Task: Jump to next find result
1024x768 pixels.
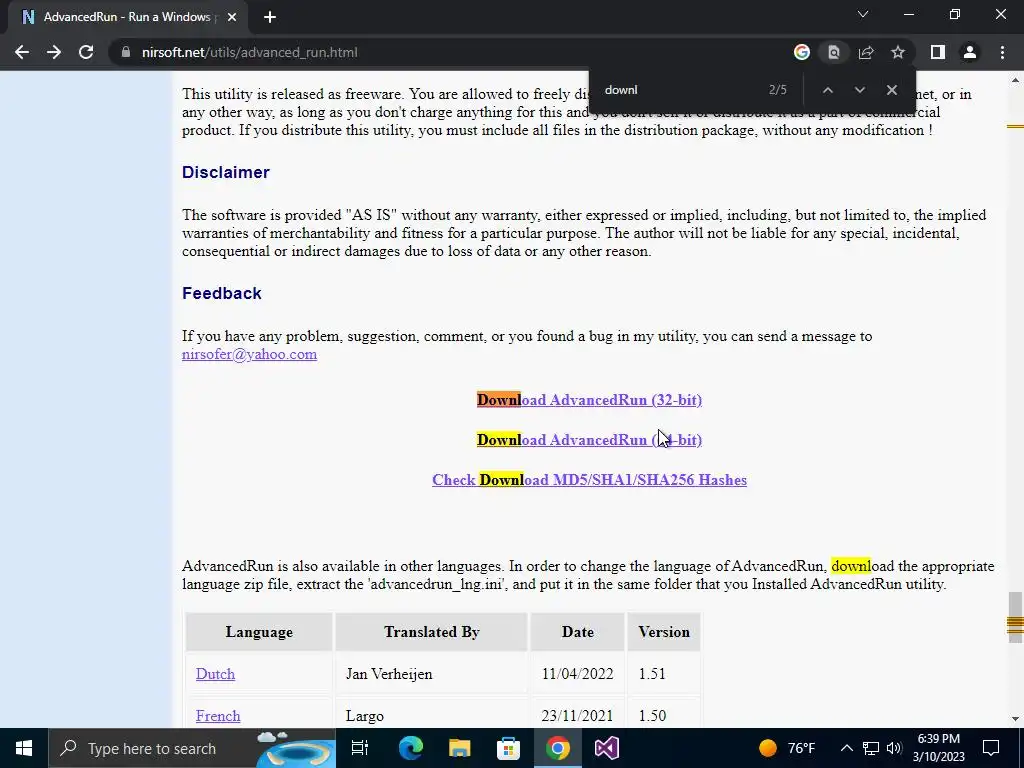Action: (859, 90)
